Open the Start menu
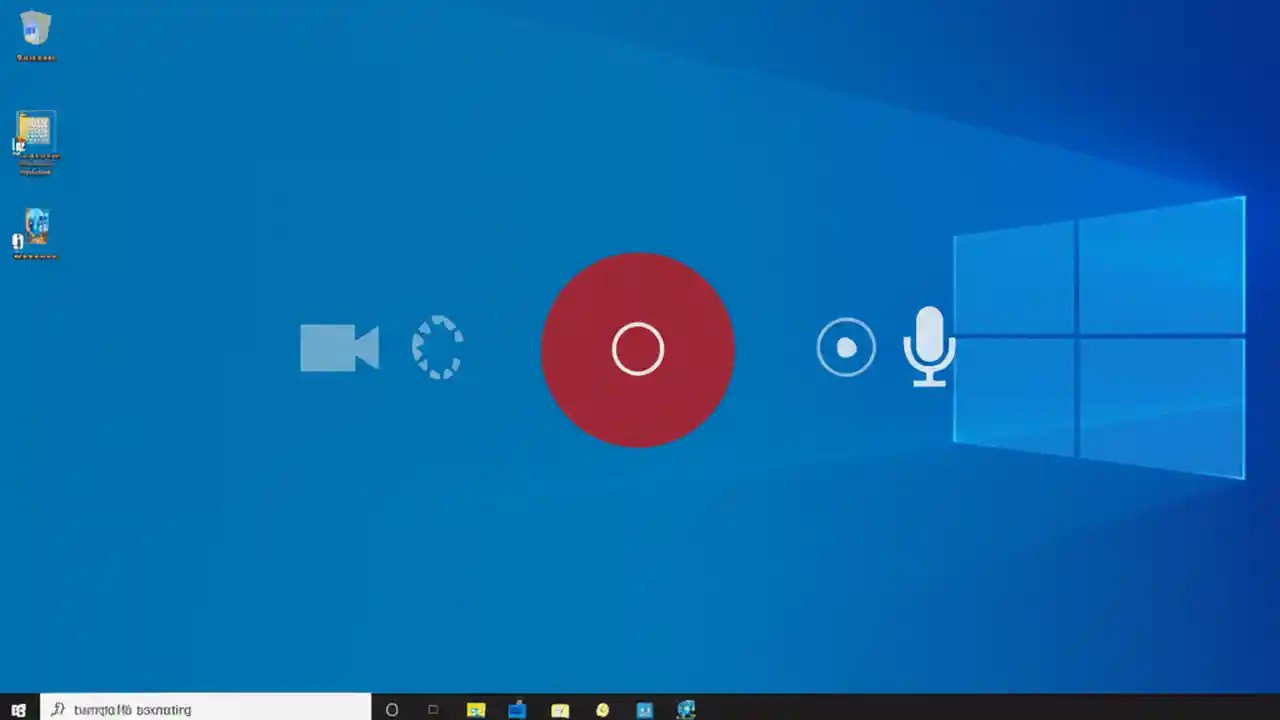The image size is (1280, 720). tap(18, 710)
